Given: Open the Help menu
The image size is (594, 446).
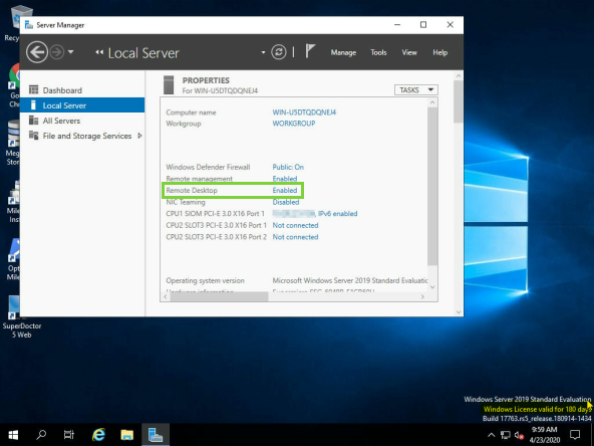Looking at the screenshot, I should point(440,52).
